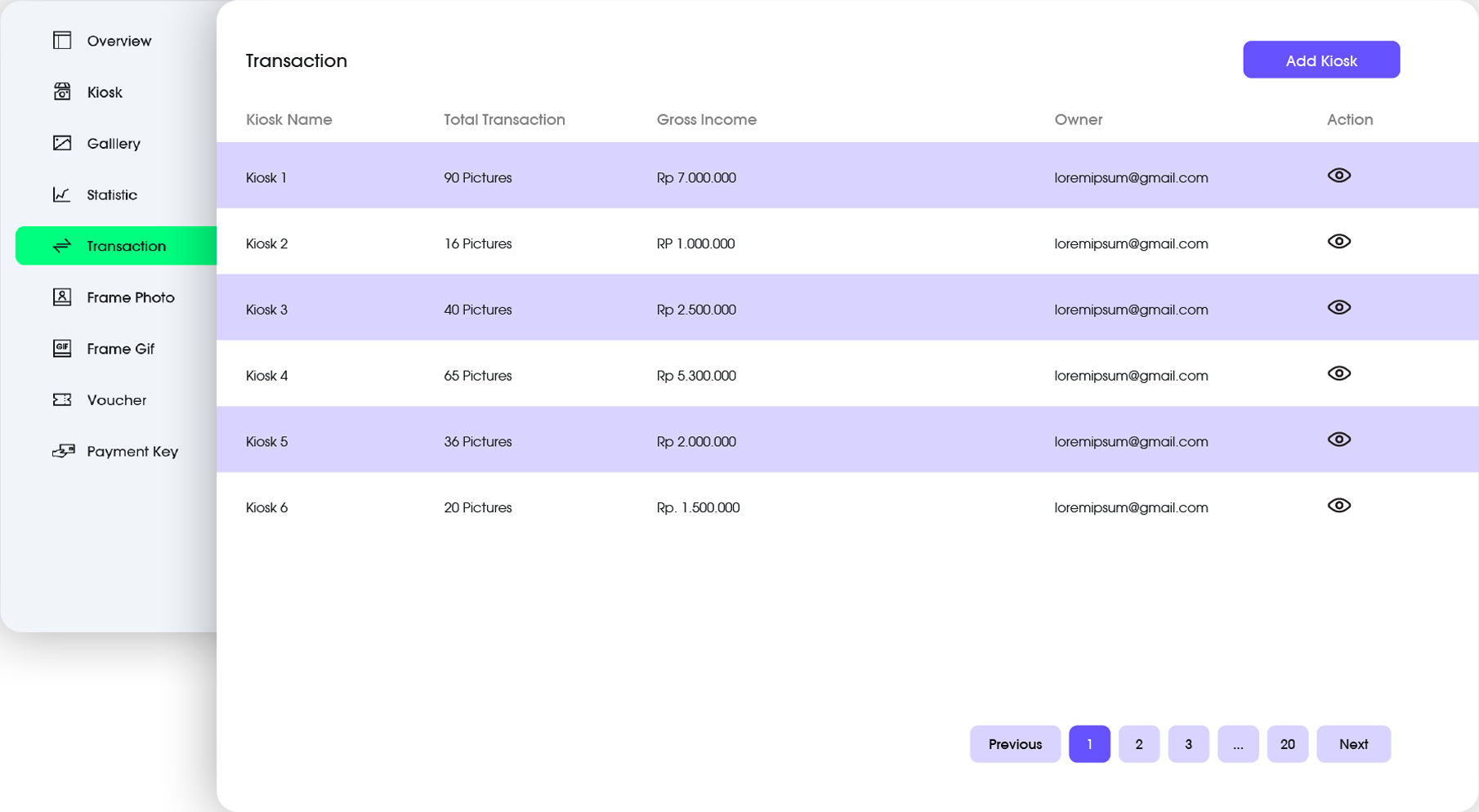Screen dimensions: 1479x812
Task: View Kiosk 1 details via eye icon
Action: (x=1338, y=176)
